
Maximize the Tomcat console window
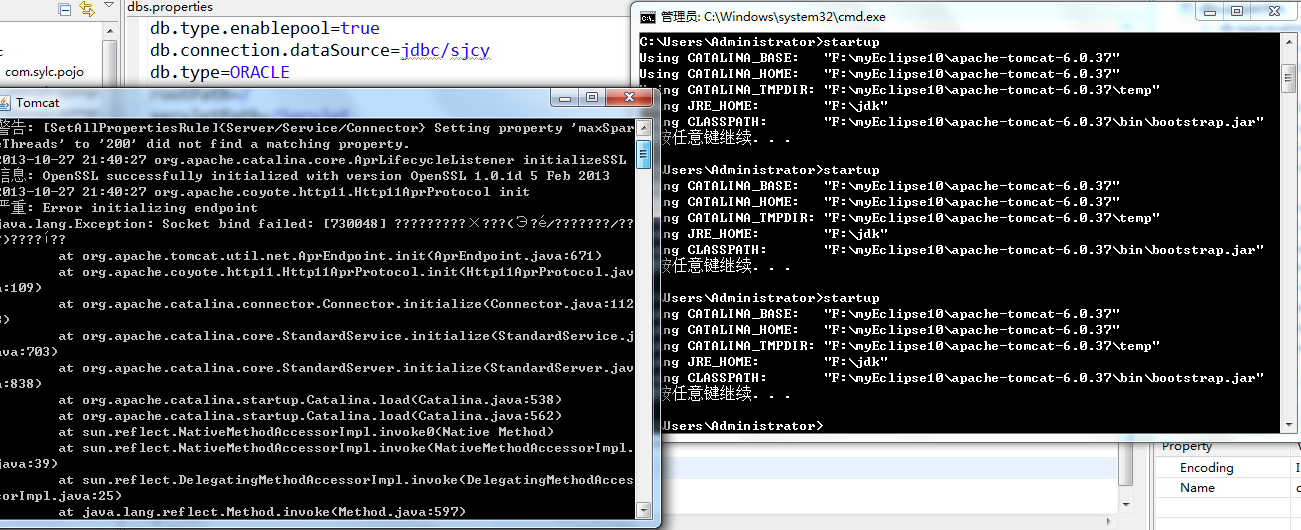tap(591, 97)
